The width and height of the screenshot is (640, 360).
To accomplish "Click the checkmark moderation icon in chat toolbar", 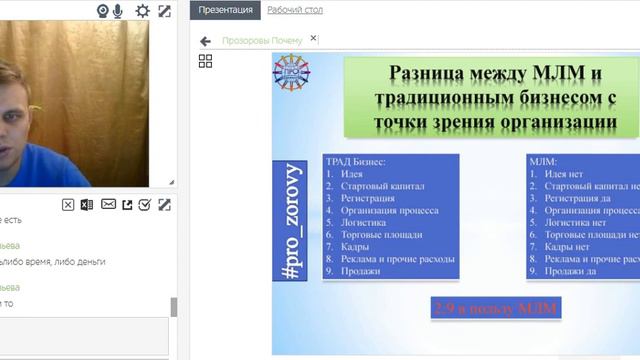I will point(144,204).
